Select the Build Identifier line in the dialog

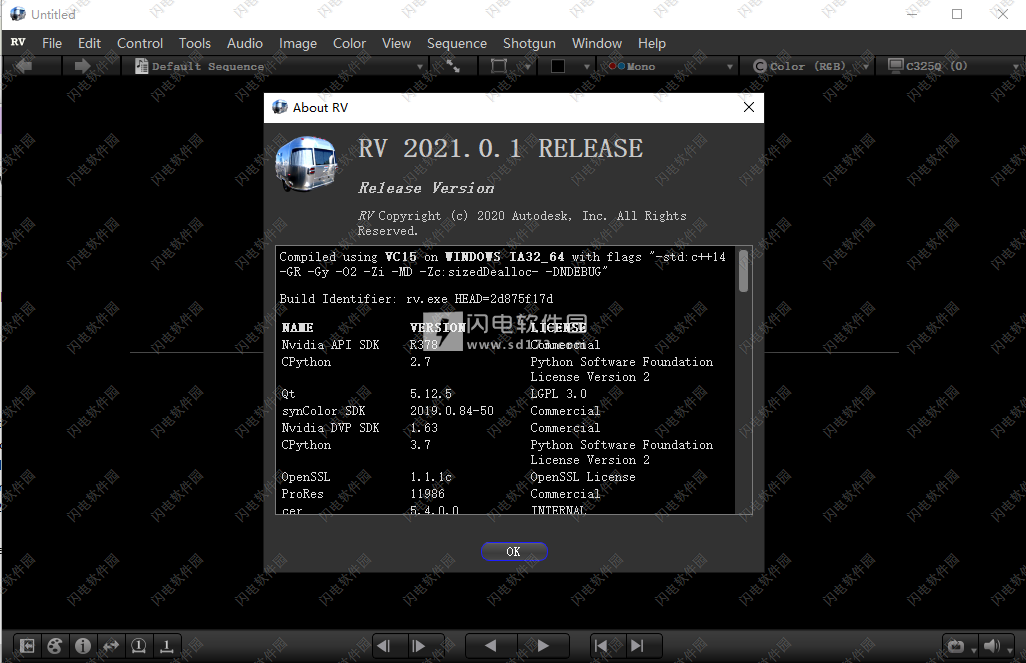point(416,299)
